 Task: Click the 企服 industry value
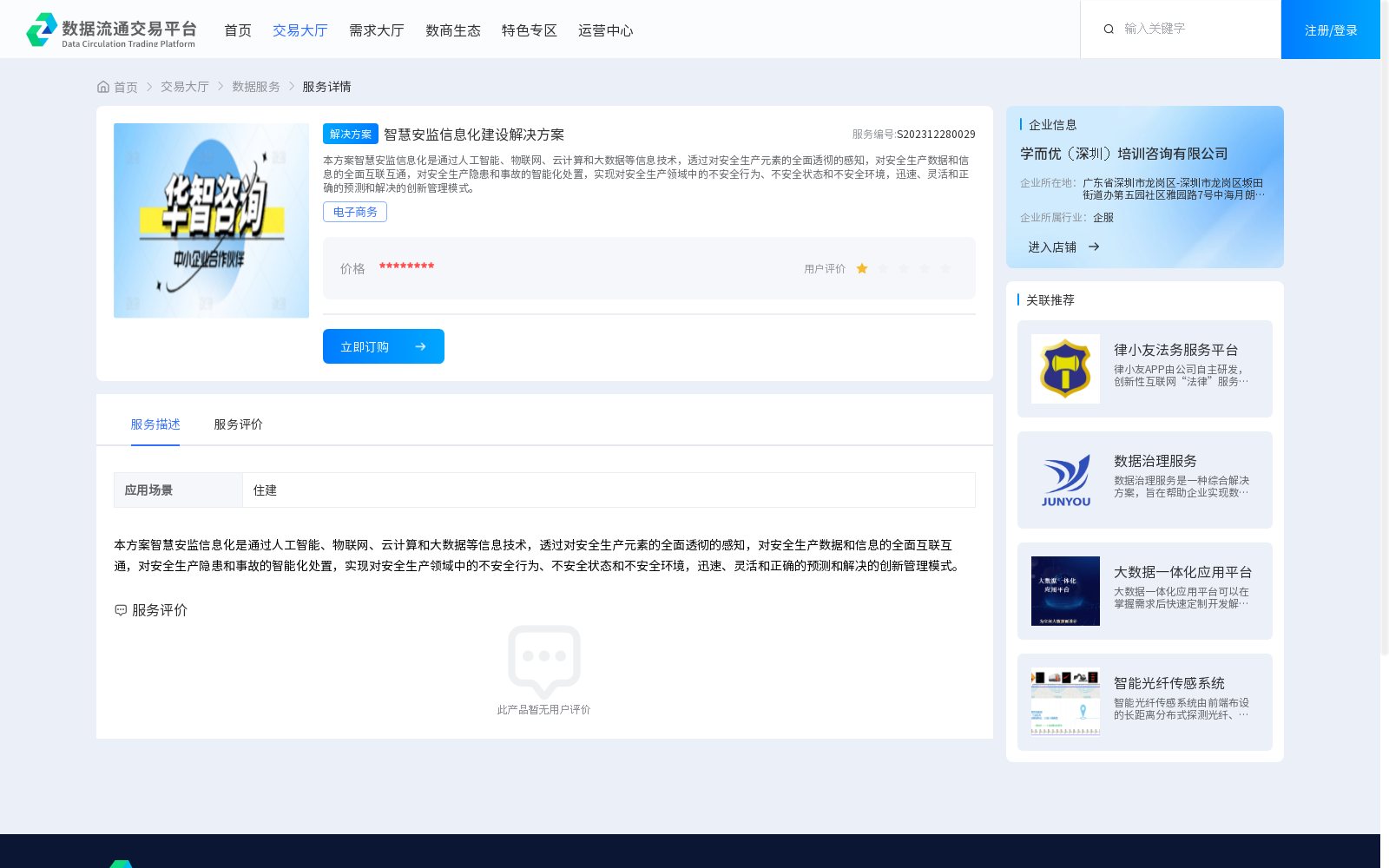point(1103,218)
